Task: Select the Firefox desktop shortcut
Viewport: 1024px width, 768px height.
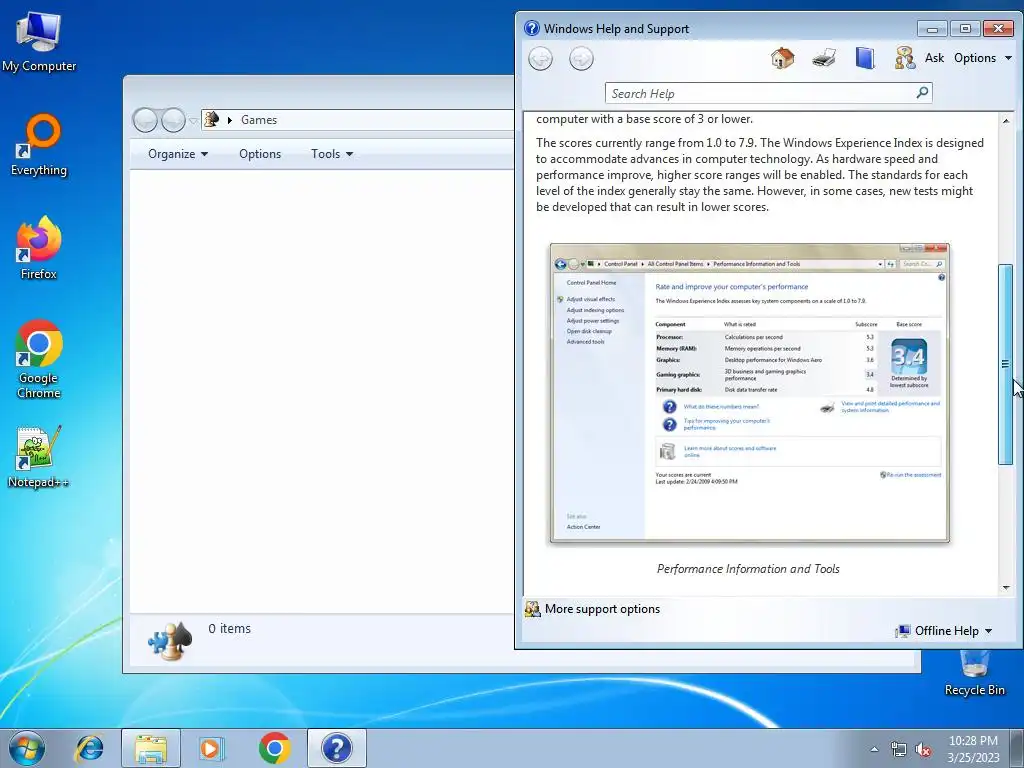Action: coord(39,249)
